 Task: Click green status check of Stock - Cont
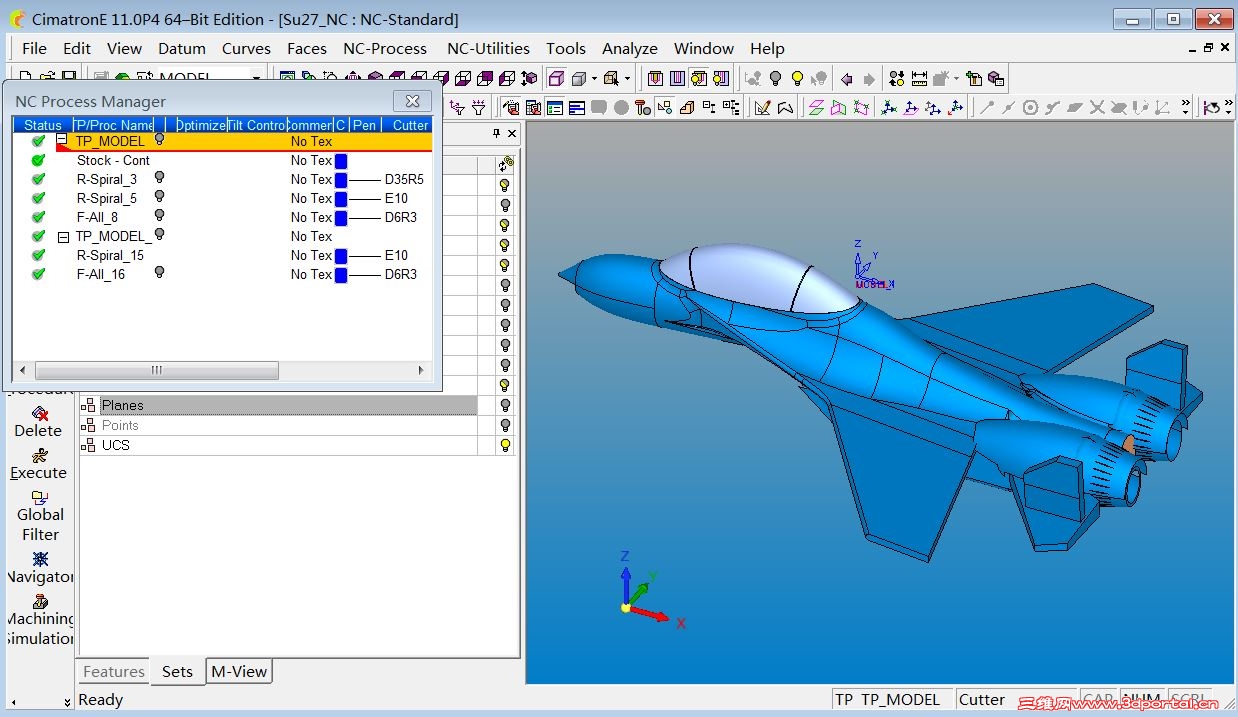coord(38,160)
